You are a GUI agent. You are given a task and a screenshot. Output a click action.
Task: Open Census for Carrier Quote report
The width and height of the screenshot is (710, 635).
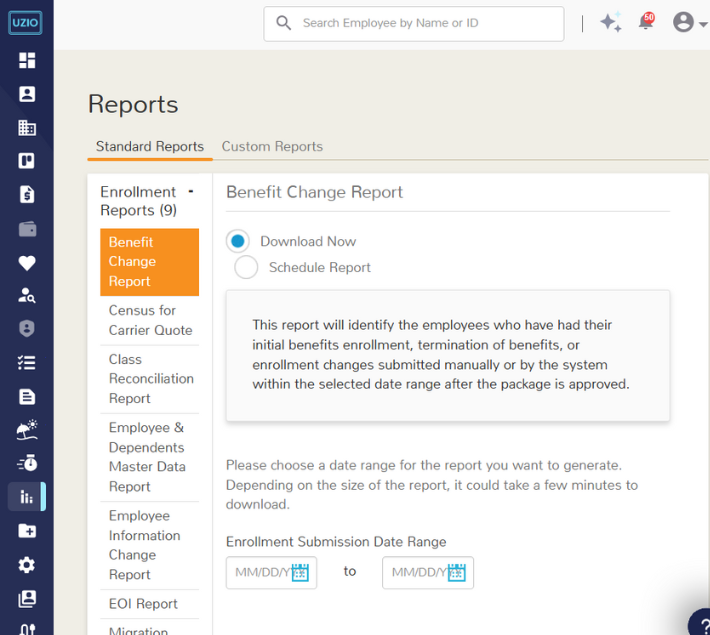[149, 320]
